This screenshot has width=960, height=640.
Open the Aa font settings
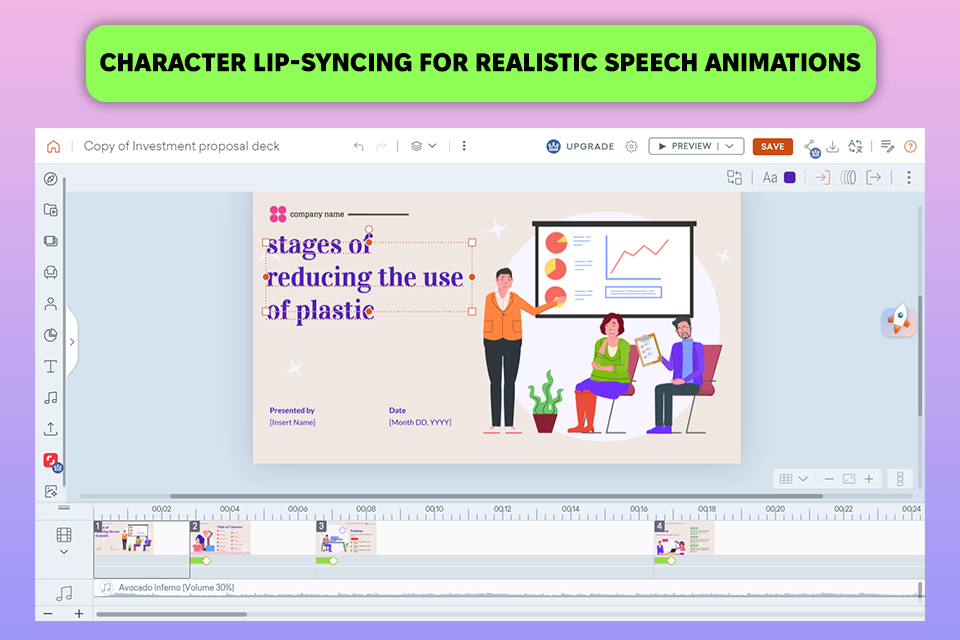pyautogui.click(x=770, y=178)
